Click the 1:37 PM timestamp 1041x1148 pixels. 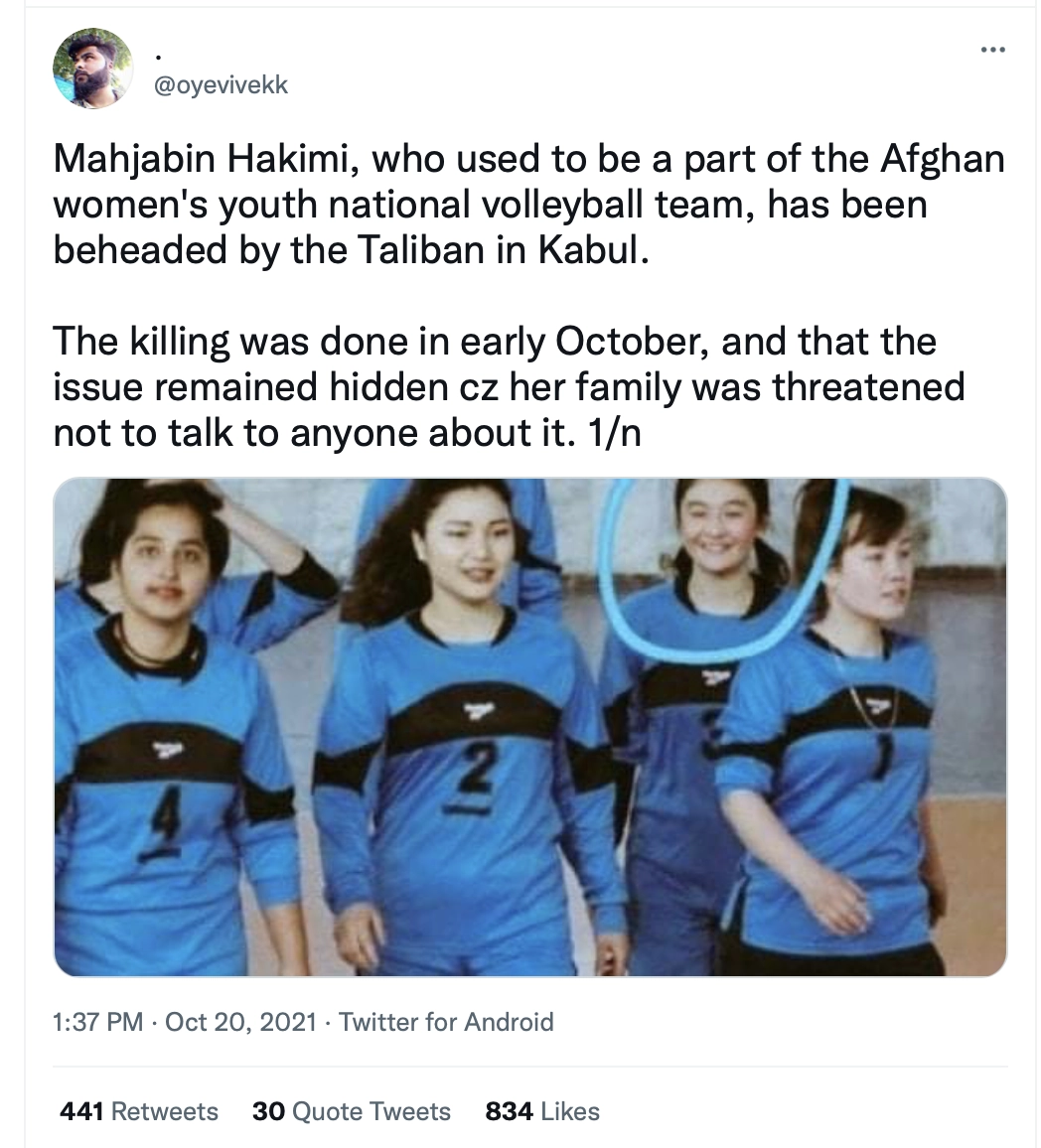pyautogui.click(x=98, y=1021)
